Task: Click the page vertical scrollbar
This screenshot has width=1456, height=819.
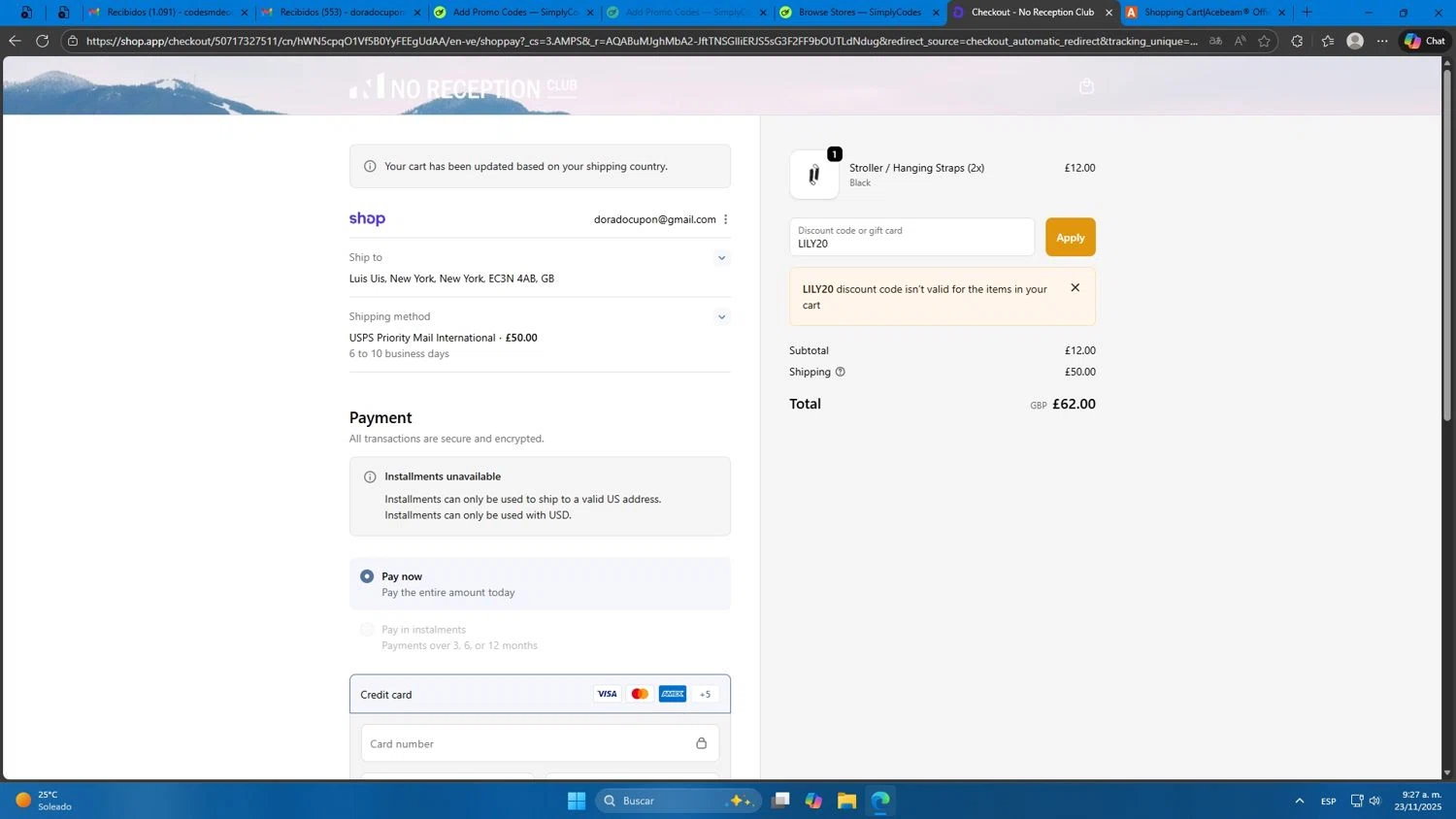Action: [1447, 243]
